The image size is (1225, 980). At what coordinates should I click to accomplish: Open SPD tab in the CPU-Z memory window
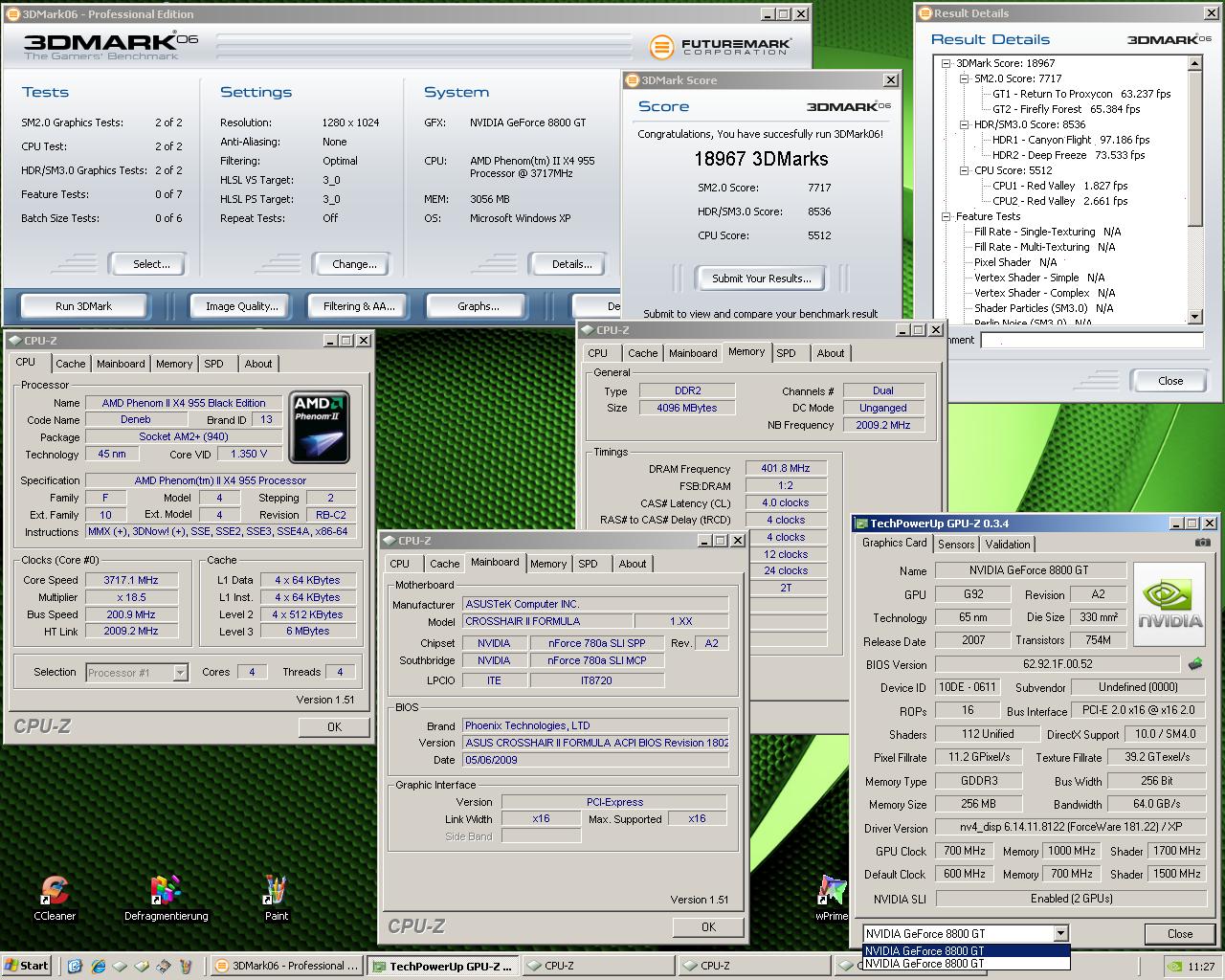pyautogui.click(x=786, y=353)
